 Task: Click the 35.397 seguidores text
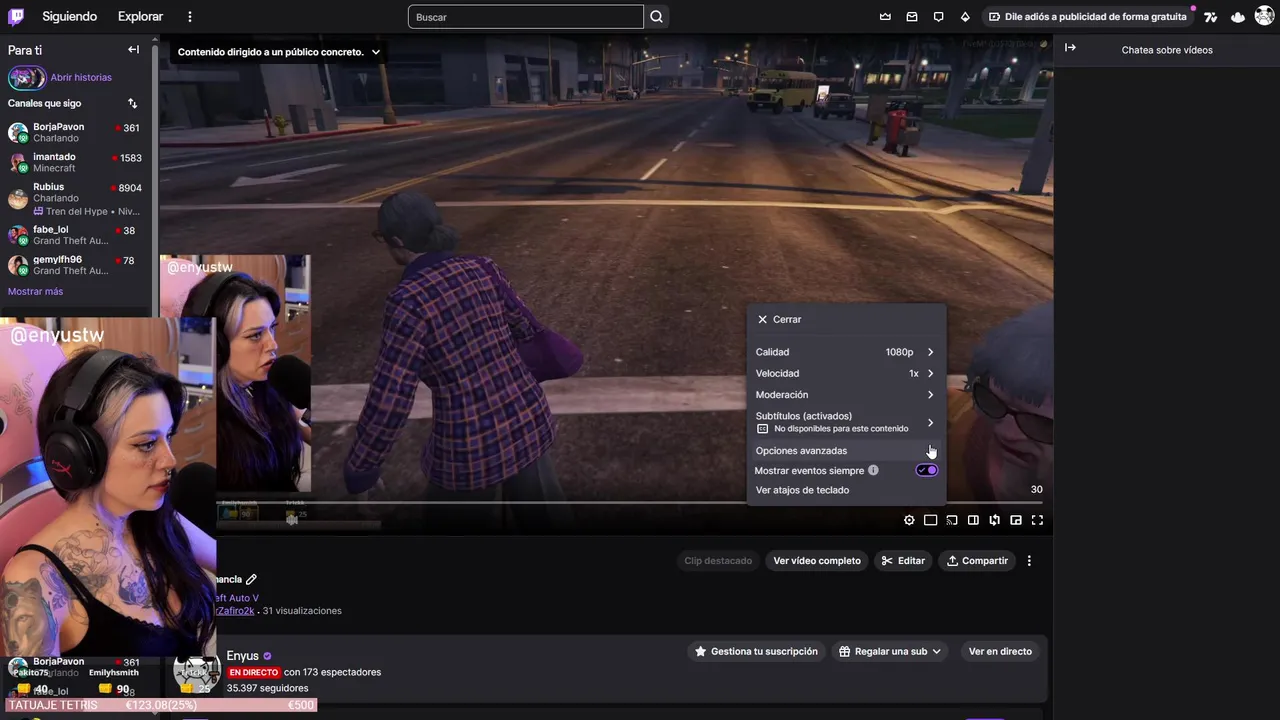[x=267, y=688]
